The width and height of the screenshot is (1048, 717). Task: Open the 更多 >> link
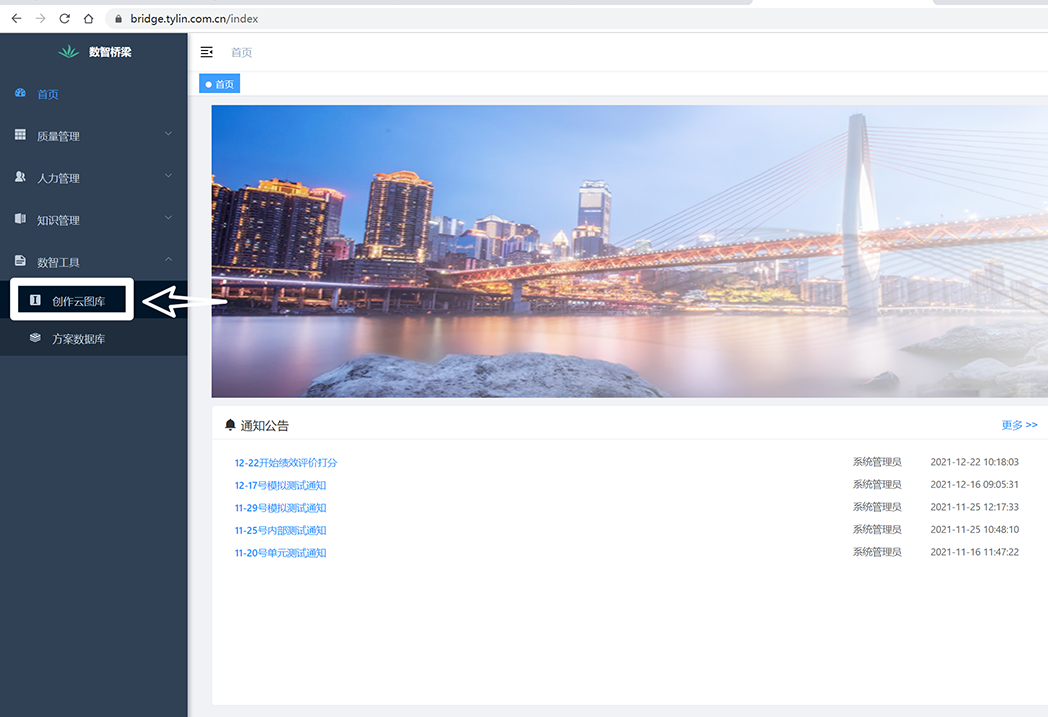tap(1019, 425)
